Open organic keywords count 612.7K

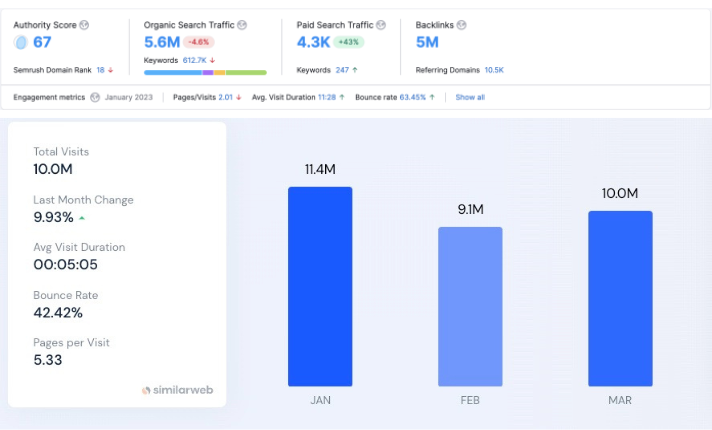click(194, 60)
